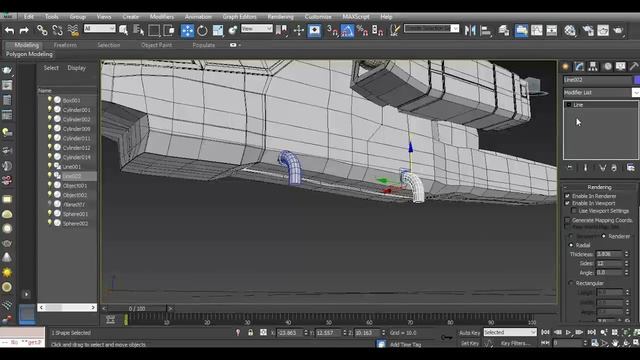Open the Edit menu
Screen dimensions: 640x360
click(x=29, y=17)
